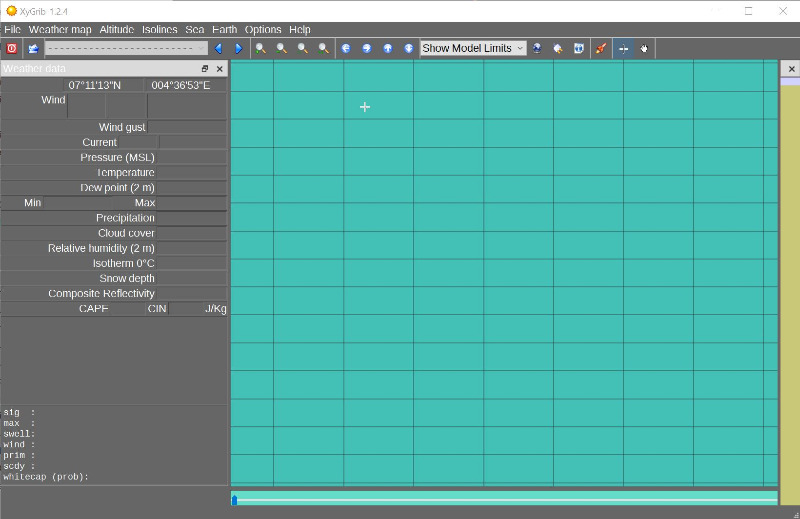Screen dimensions: 800x519
Task: Click the second magnifier zoom out icon
Action: [x=282, y=48]
